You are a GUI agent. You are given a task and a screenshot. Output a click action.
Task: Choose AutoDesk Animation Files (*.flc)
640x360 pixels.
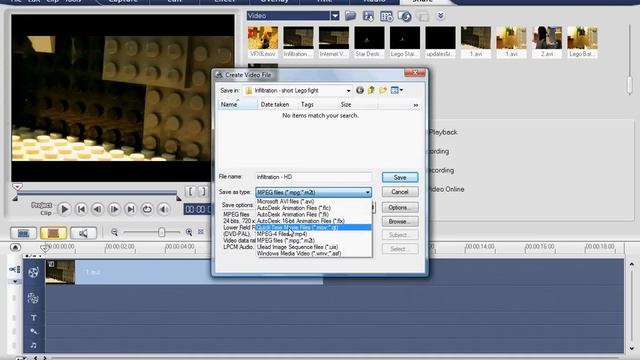point(314,208)
